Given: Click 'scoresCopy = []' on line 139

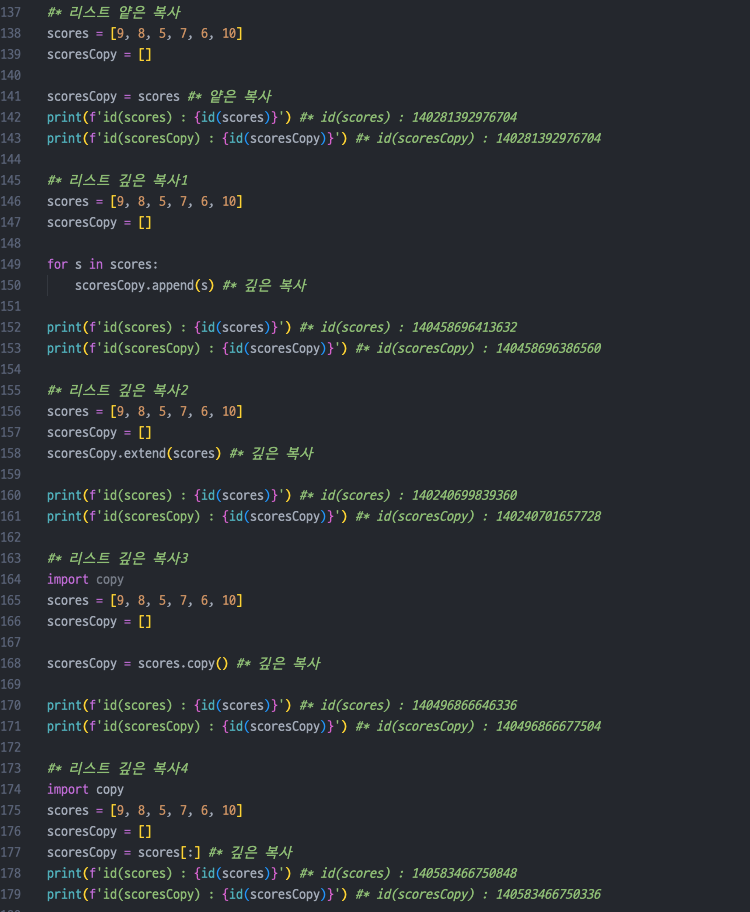Looking at the screenshot, I should pos(99,55).
